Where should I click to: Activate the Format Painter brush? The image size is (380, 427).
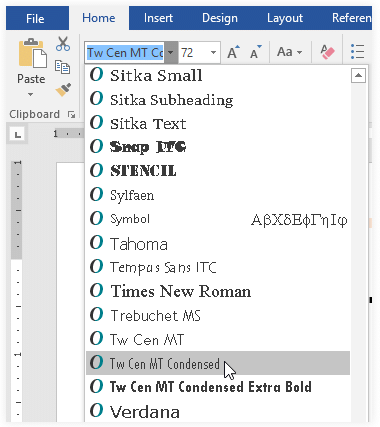tap(63, 89)
